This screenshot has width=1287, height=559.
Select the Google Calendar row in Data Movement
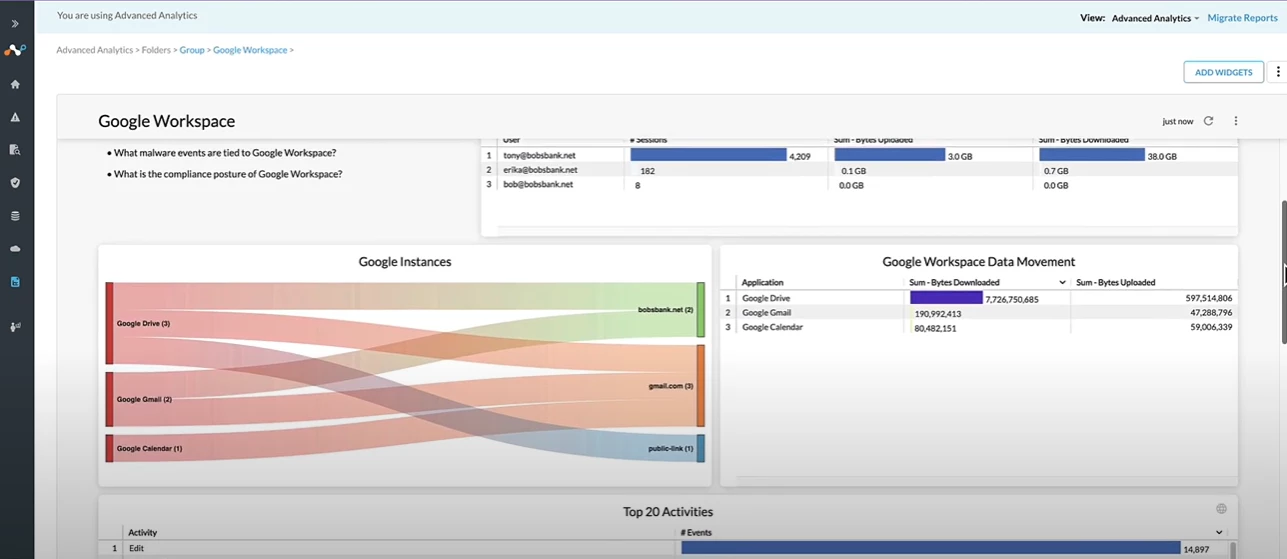click(x=979, y=327)
